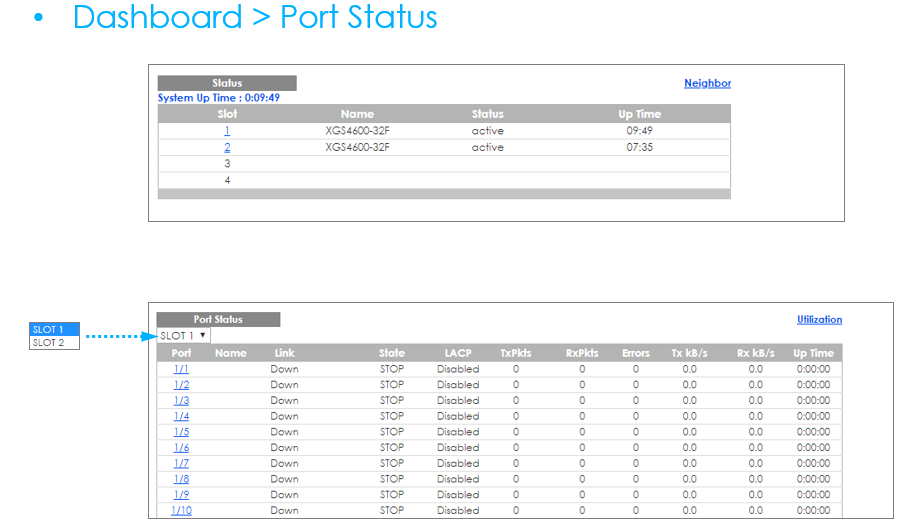This screenshot has height=527, width=924.
Task: Click slot 2 link in Status table
Action: click(227, 147)
